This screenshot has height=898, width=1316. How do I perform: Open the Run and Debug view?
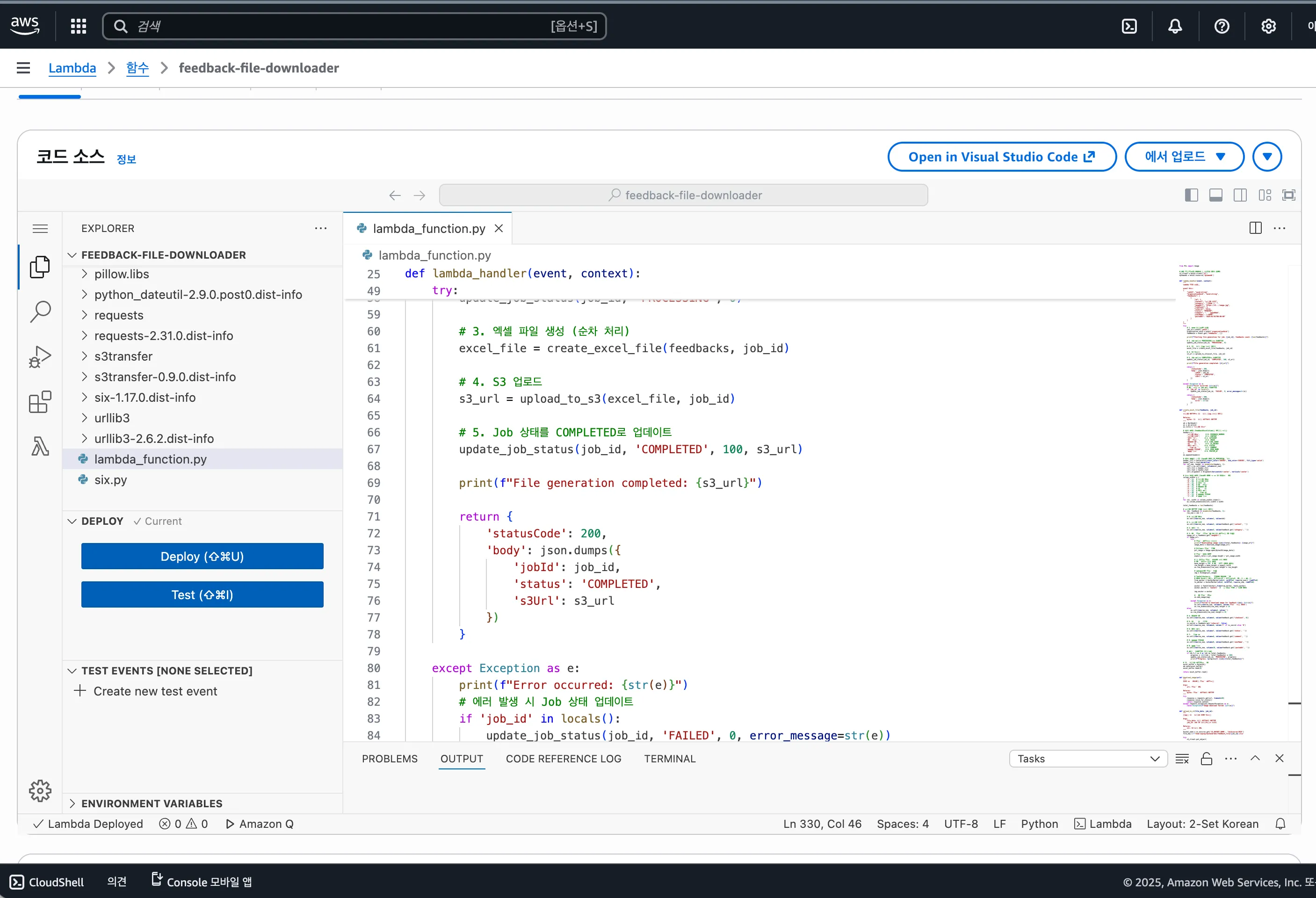click(x=40, y=357)
